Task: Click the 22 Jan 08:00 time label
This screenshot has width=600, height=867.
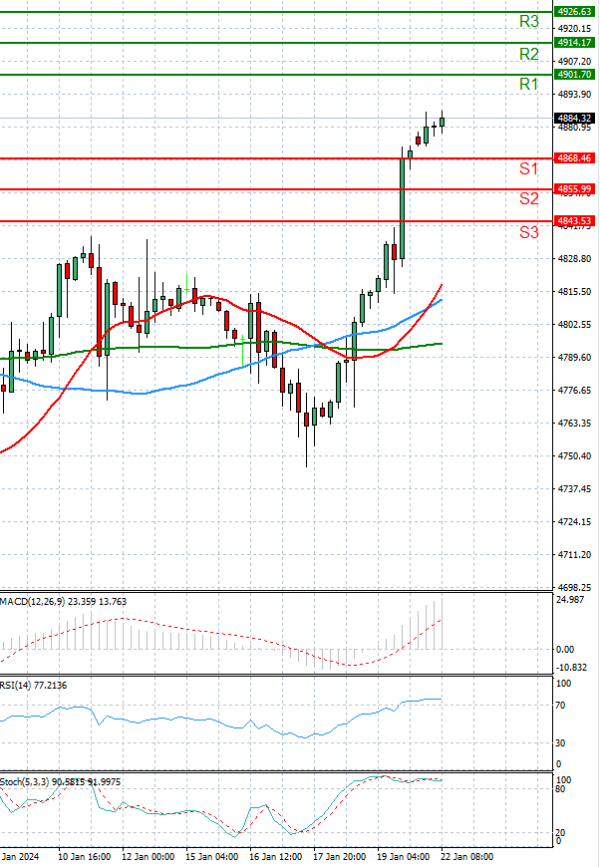Action: pyautogui.click(x=467, y=856)
